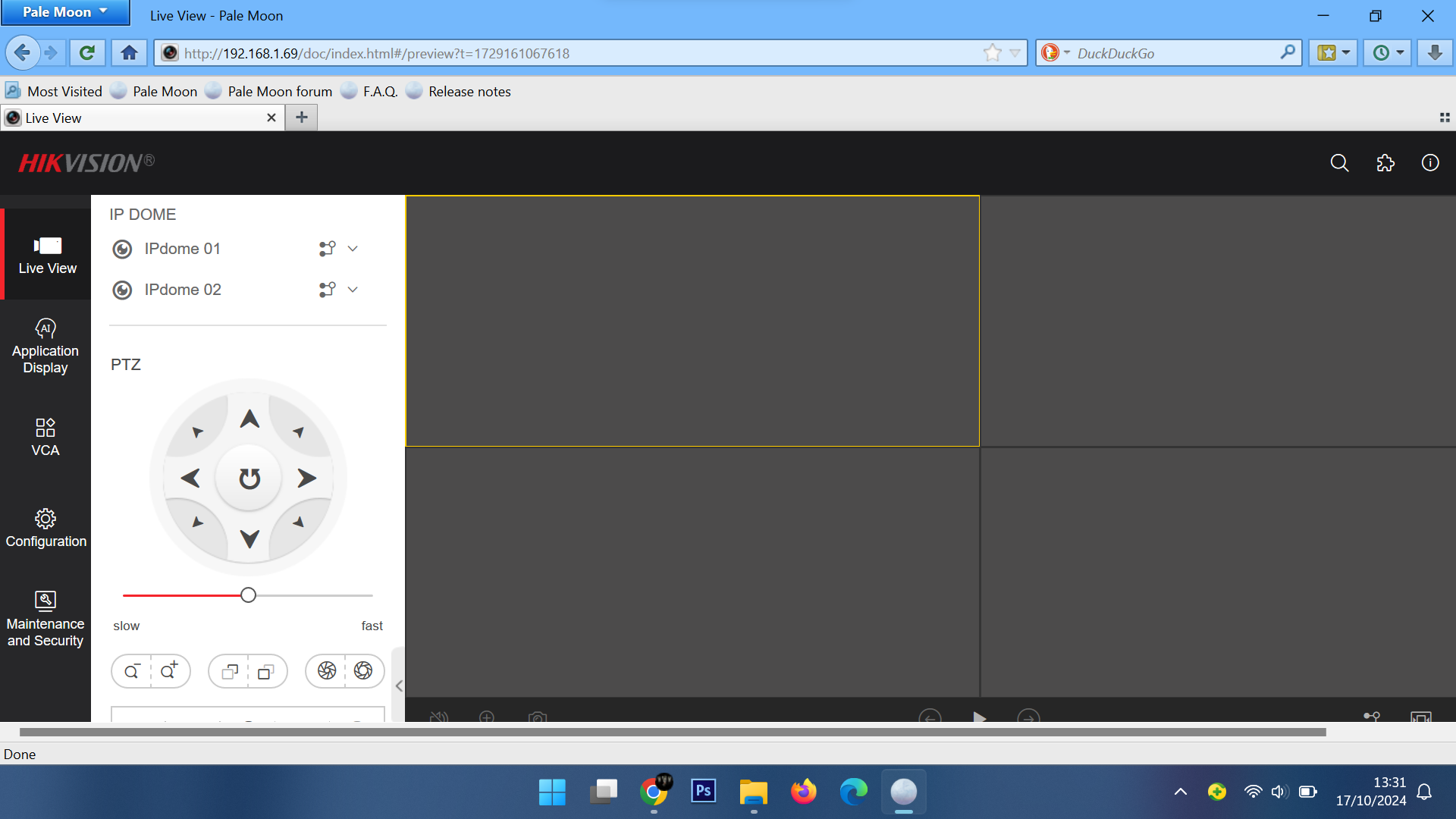The image size is (1456, 819).
Task: Open the Release notes bookmark
Action: point(469,91)
